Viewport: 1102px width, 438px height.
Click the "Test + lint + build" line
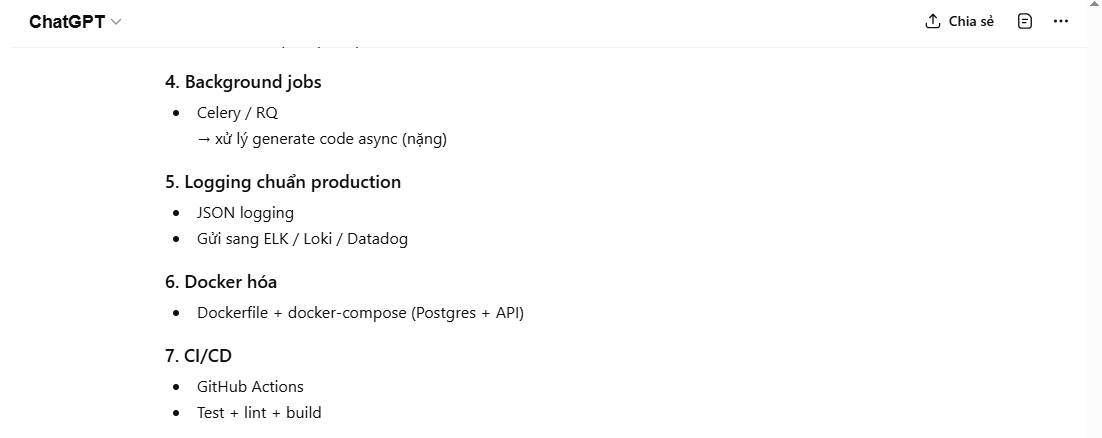pyautogui.click(x=259, y=413)
